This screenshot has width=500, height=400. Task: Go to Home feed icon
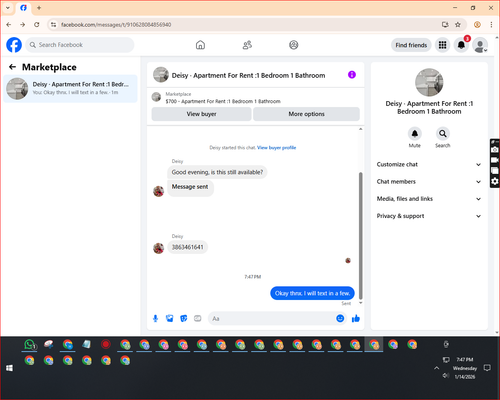pyautogui.click(x=200, y=45)
